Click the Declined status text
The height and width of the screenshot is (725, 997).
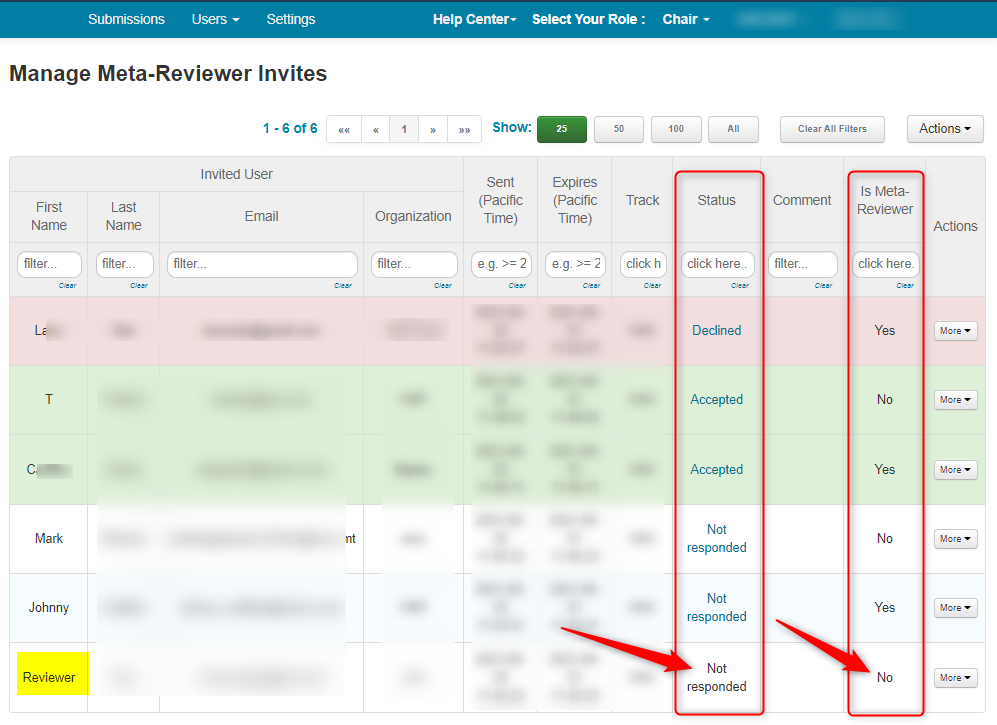[x=717, y=331]
